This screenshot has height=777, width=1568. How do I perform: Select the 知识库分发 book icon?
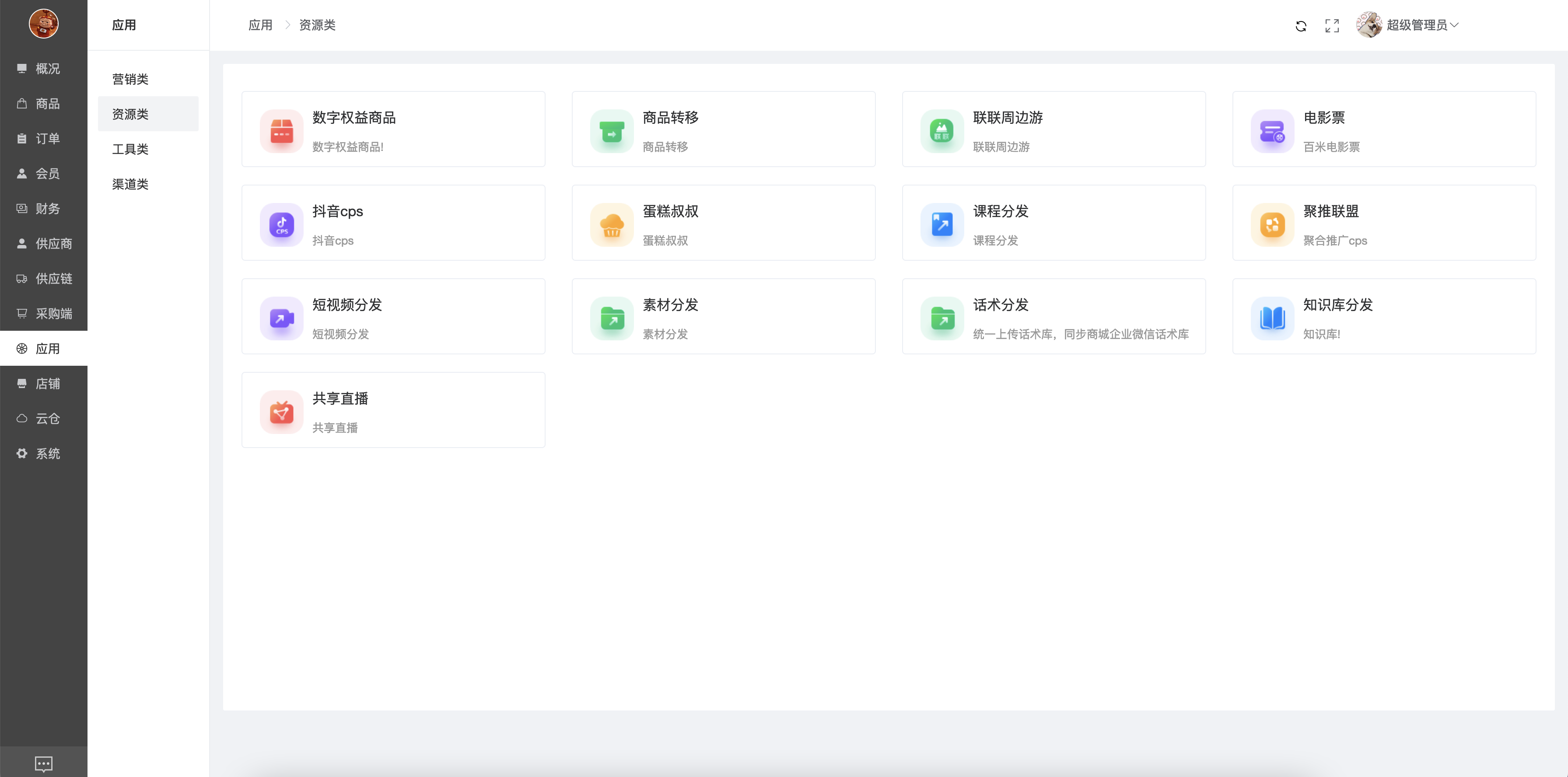[1271, 318]
